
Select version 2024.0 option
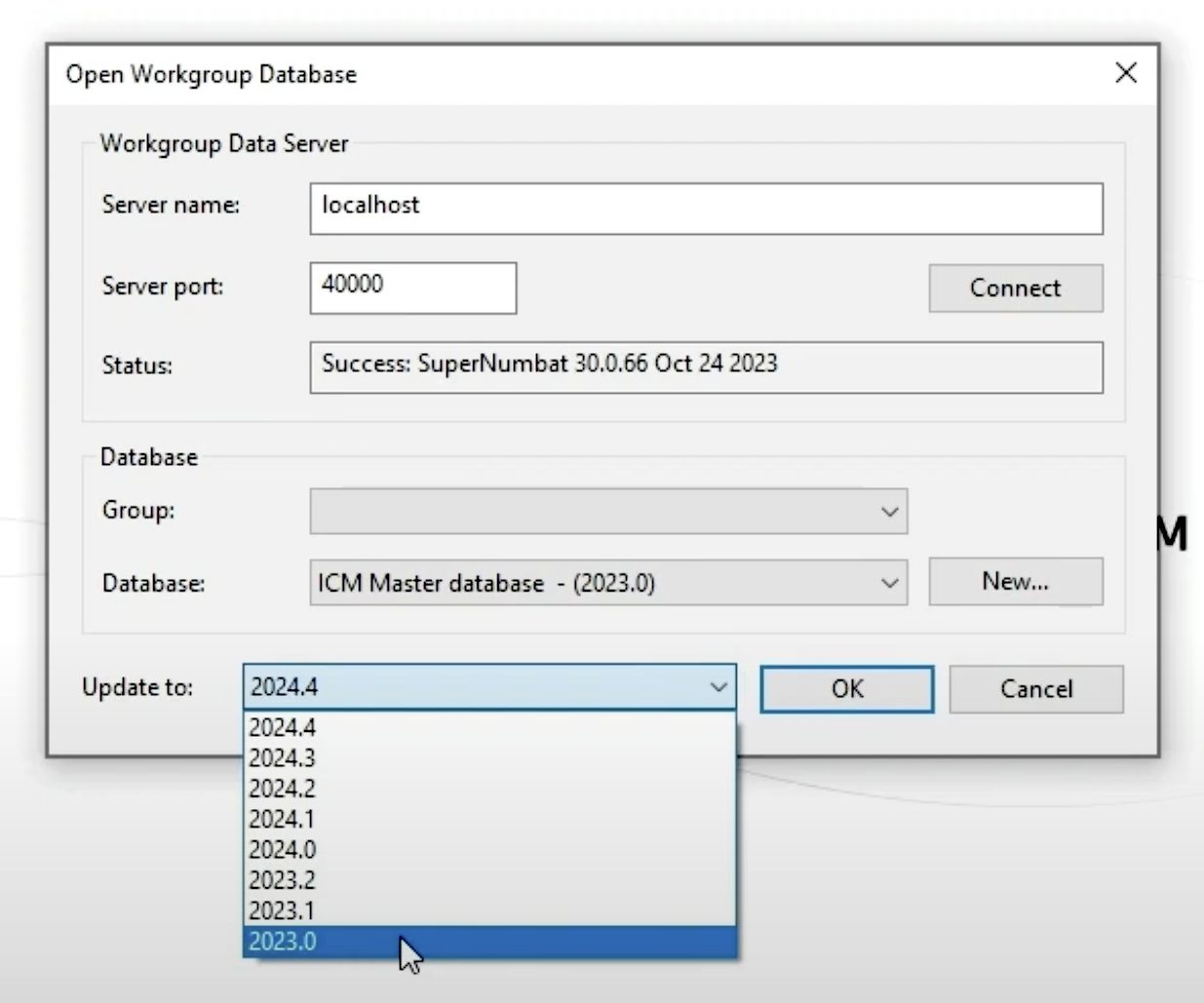pyautogui.click(x=489, y=850)
